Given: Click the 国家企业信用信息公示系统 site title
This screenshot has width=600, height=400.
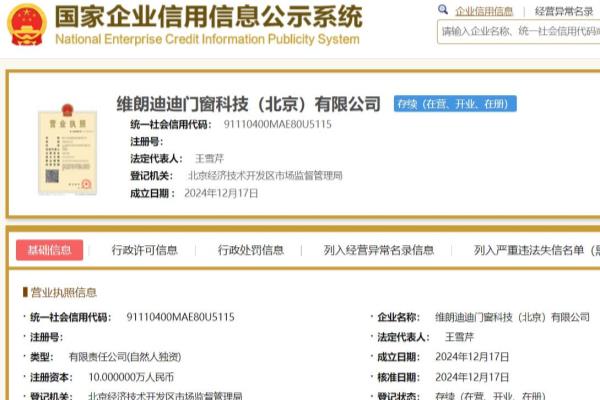Looking at the screenshot, I should (x=209, y=17).
